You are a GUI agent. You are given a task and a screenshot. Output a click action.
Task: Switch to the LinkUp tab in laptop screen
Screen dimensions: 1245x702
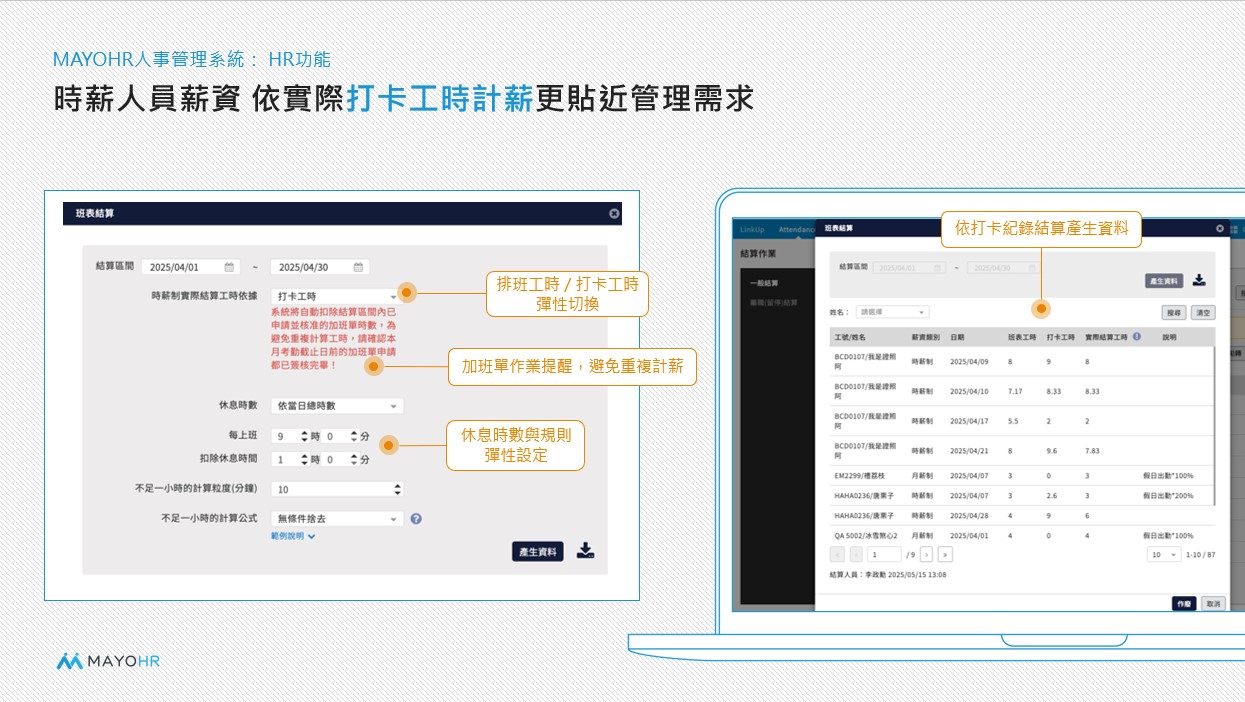[x=750, y=229]
